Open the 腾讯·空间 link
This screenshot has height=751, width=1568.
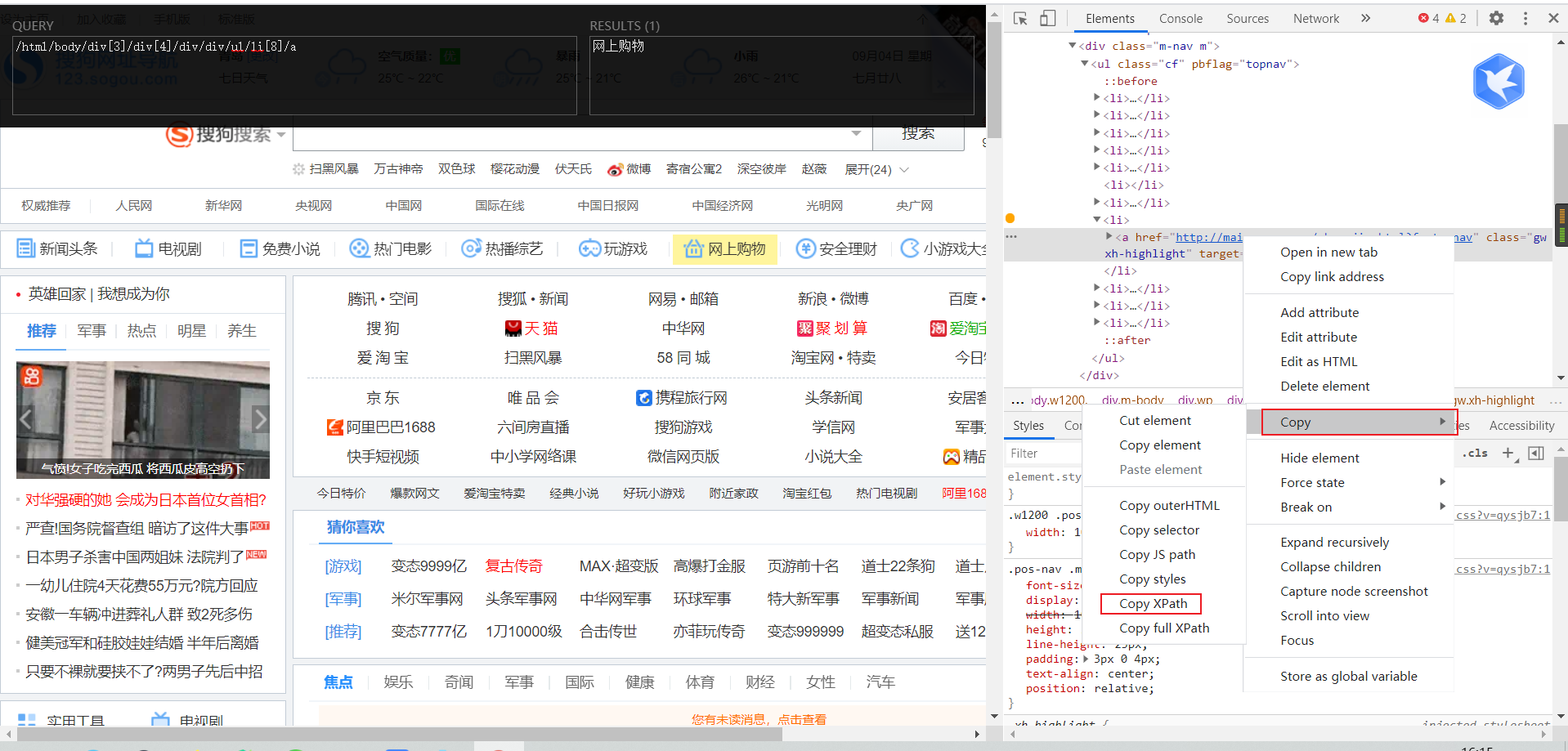click(x=383, y=299)
